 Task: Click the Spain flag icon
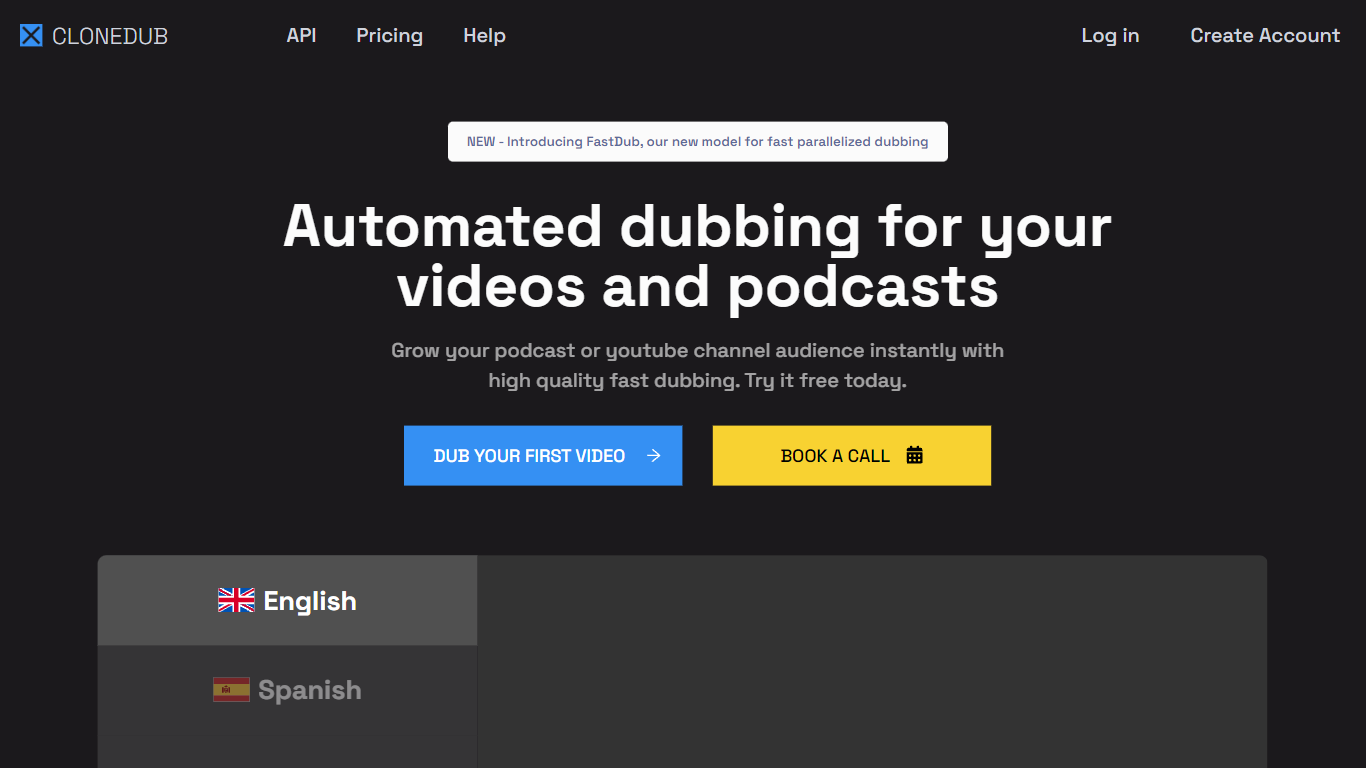click(231, 690)
